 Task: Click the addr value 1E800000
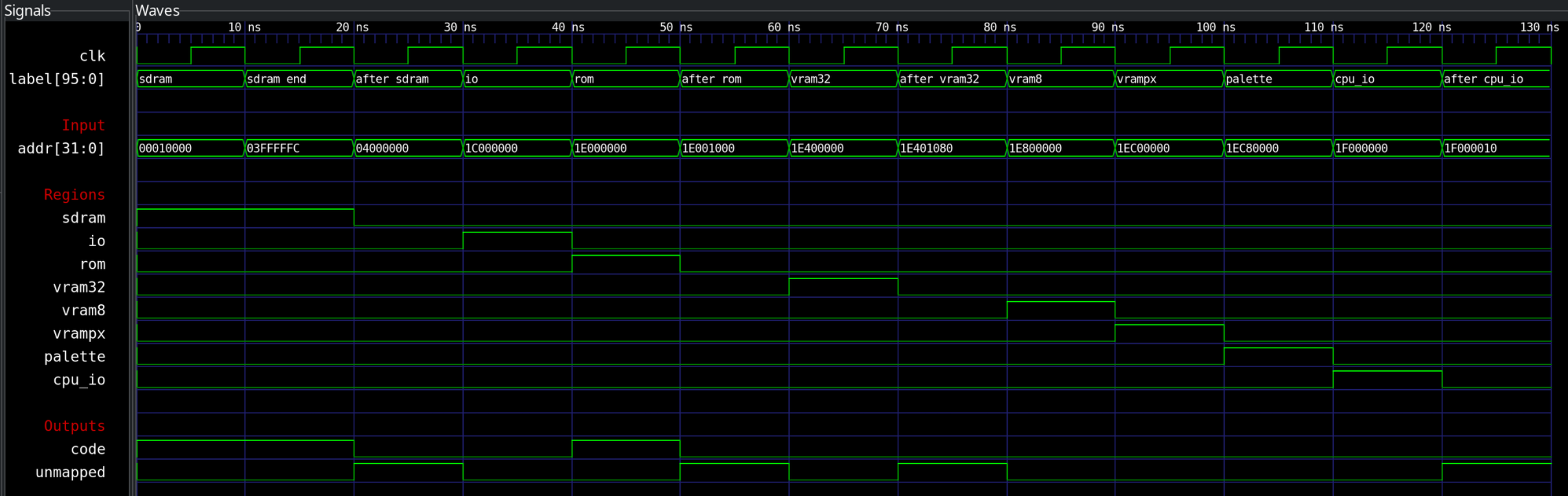point(1036,148)
